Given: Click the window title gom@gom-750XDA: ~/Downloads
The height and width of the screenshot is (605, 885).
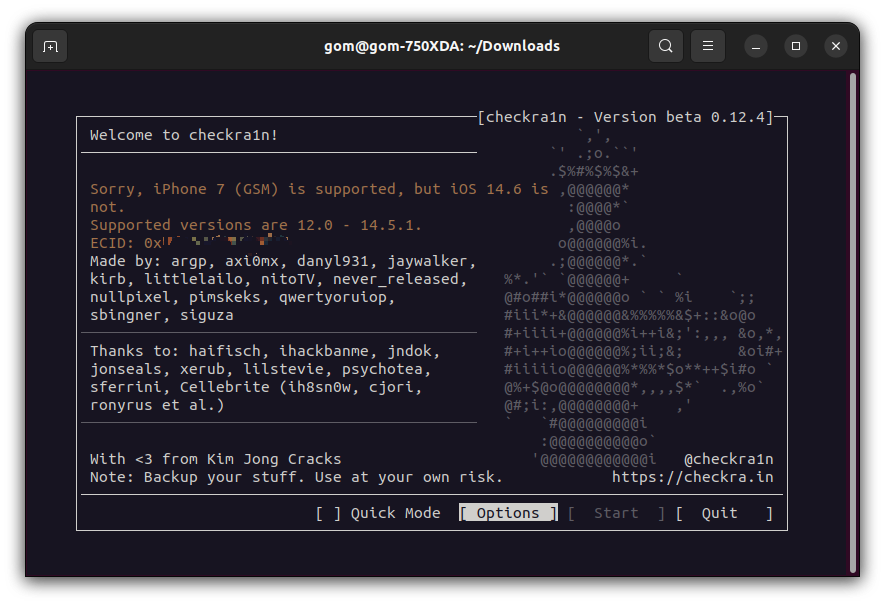Looking at the screenshot, I should pyautogui.click(x=442, y=46).
